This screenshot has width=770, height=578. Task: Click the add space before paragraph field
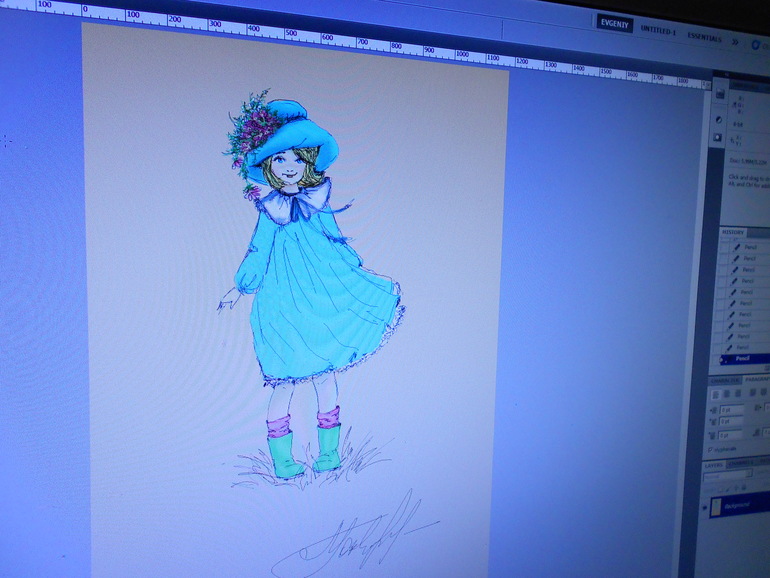[x=730, y=436]
